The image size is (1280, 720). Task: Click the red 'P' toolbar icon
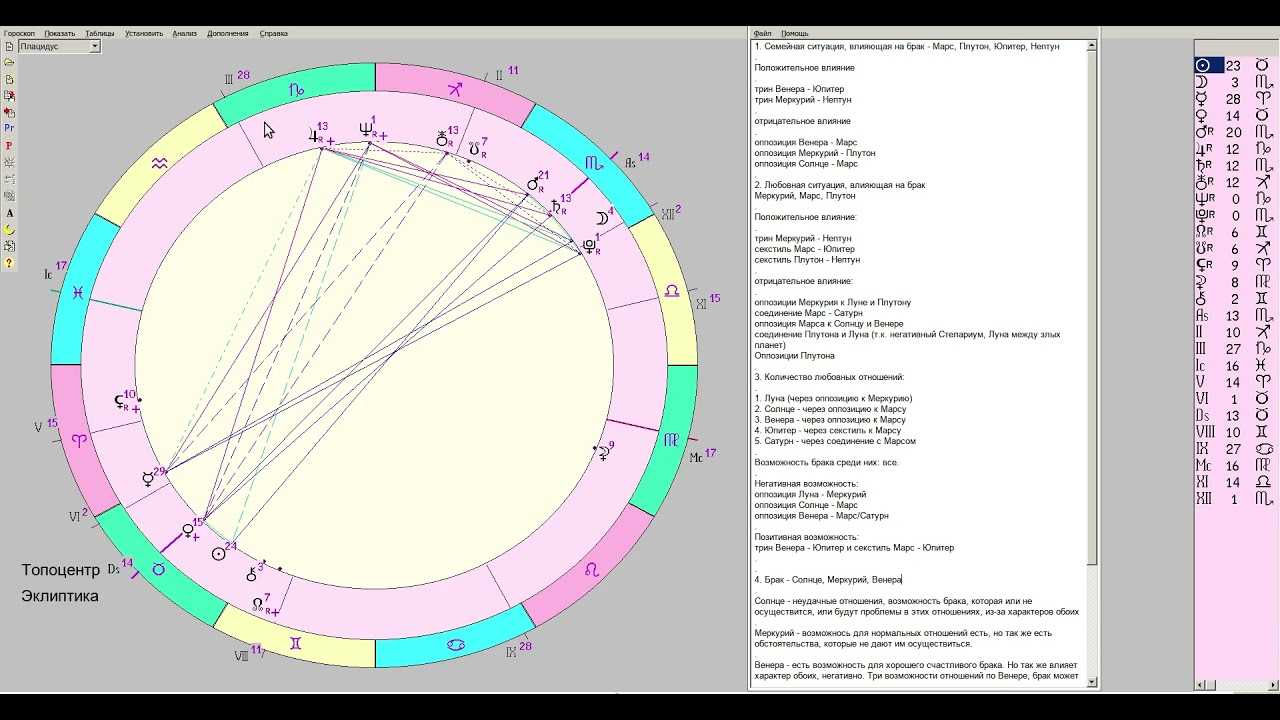[x=9, y=146]
